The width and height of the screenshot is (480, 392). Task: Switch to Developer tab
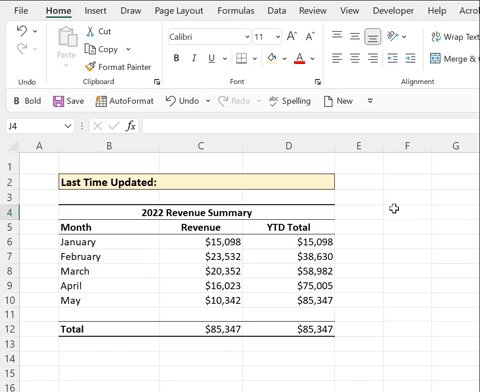pyautogui.click(x=393, y=11)
